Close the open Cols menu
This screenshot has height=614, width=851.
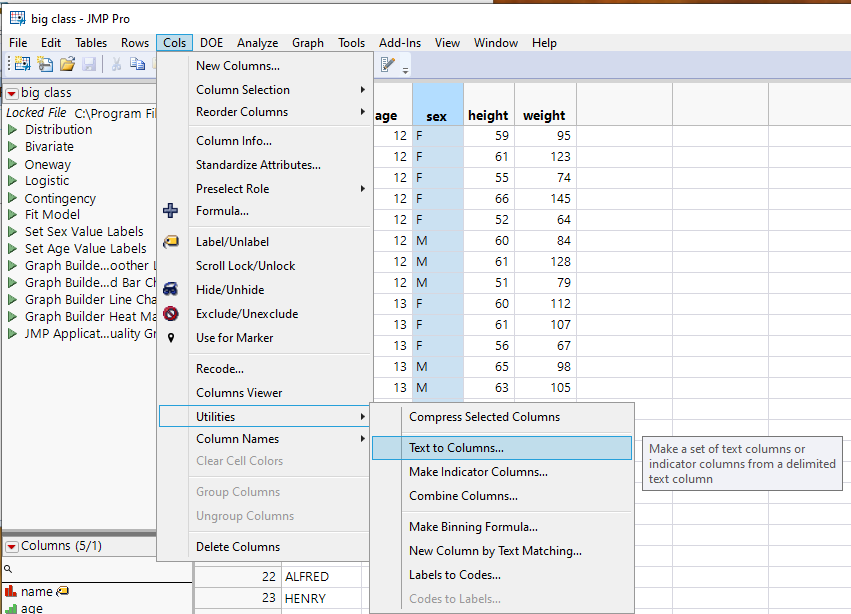[x=174, y=43]
